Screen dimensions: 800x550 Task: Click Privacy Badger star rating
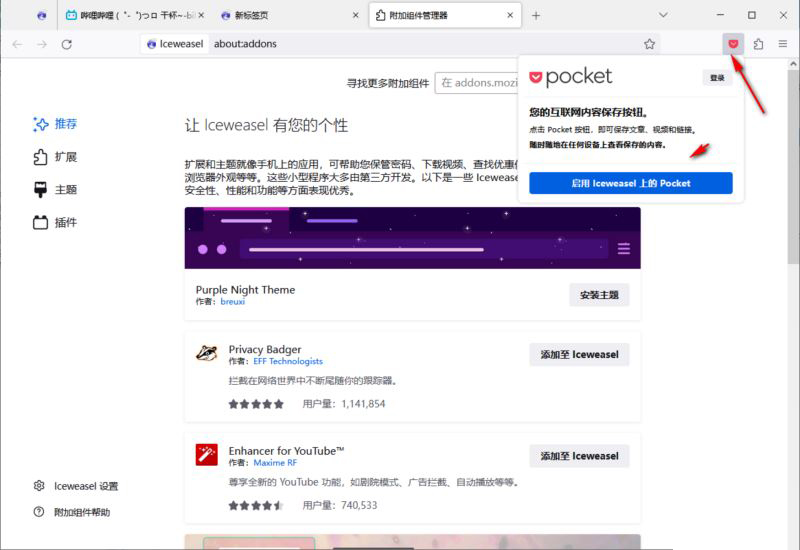(x=256, y=404)
